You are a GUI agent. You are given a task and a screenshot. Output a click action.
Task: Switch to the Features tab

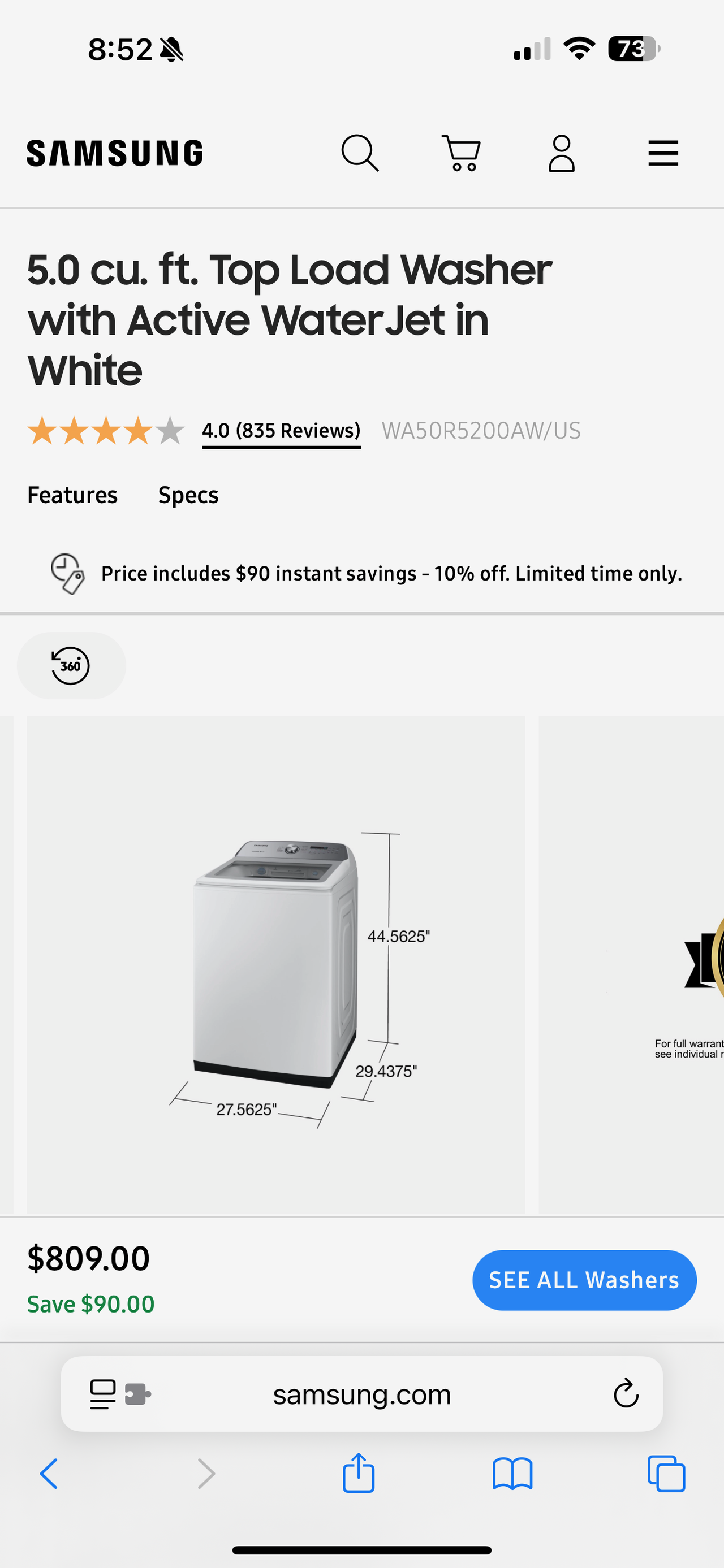coord(72,496)
